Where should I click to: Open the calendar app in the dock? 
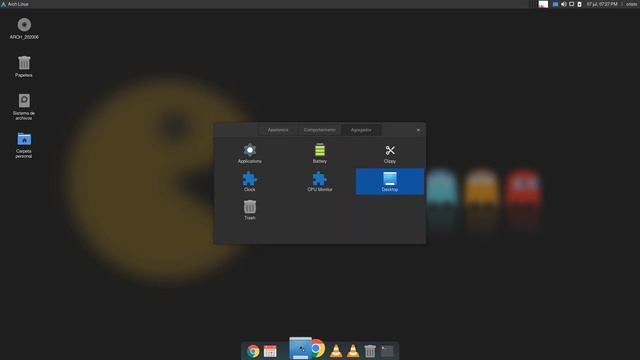click(270, 351)
